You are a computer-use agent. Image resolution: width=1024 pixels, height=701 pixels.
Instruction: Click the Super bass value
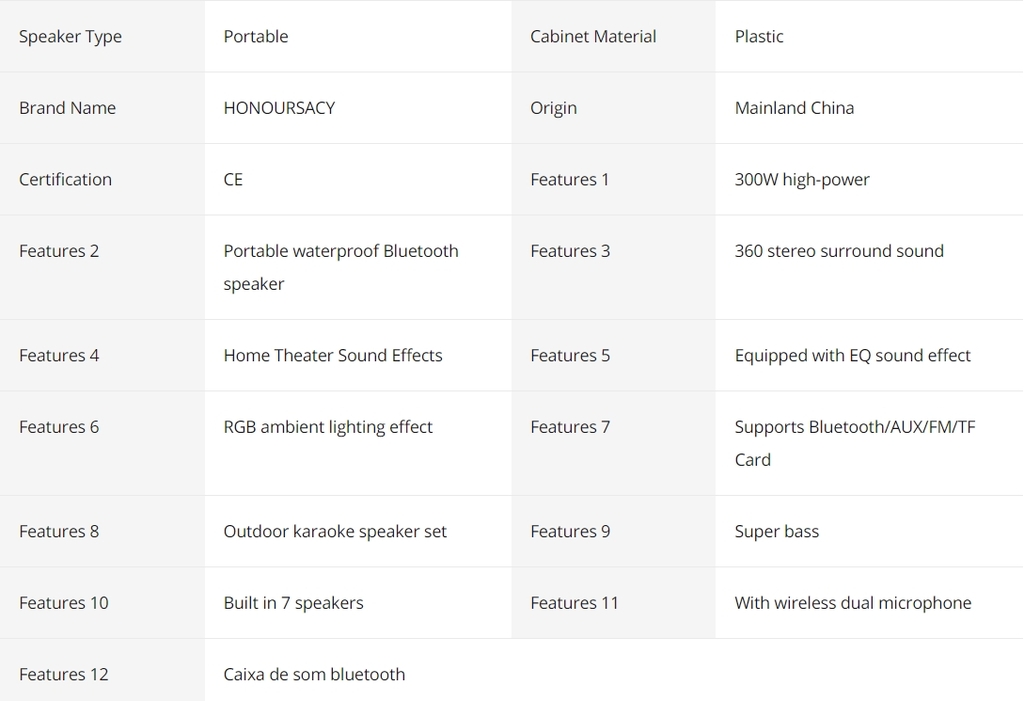(x=776, y=532)
